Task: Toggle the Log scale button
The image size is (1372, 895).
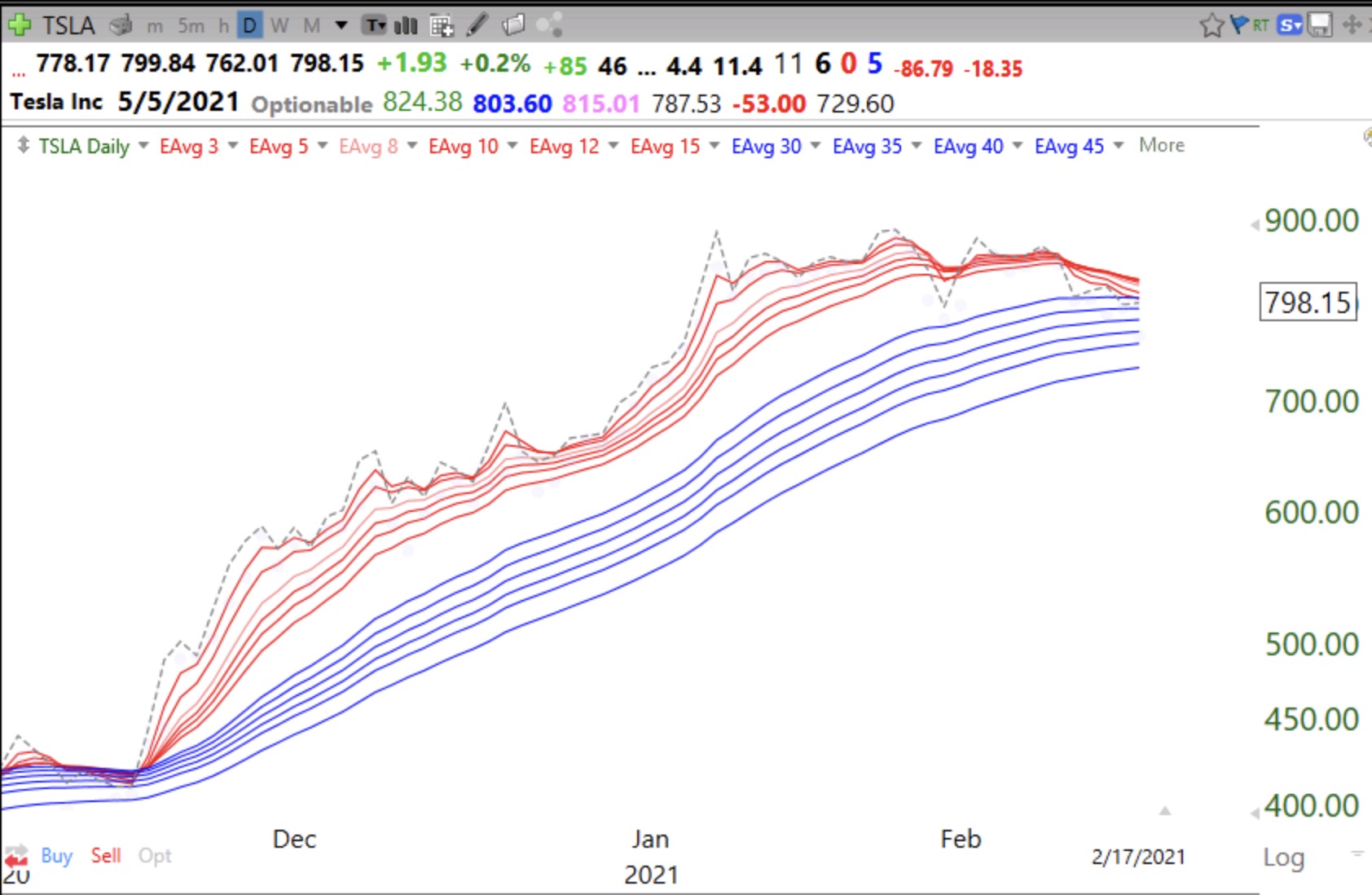Action: (x=1284, y=857)
